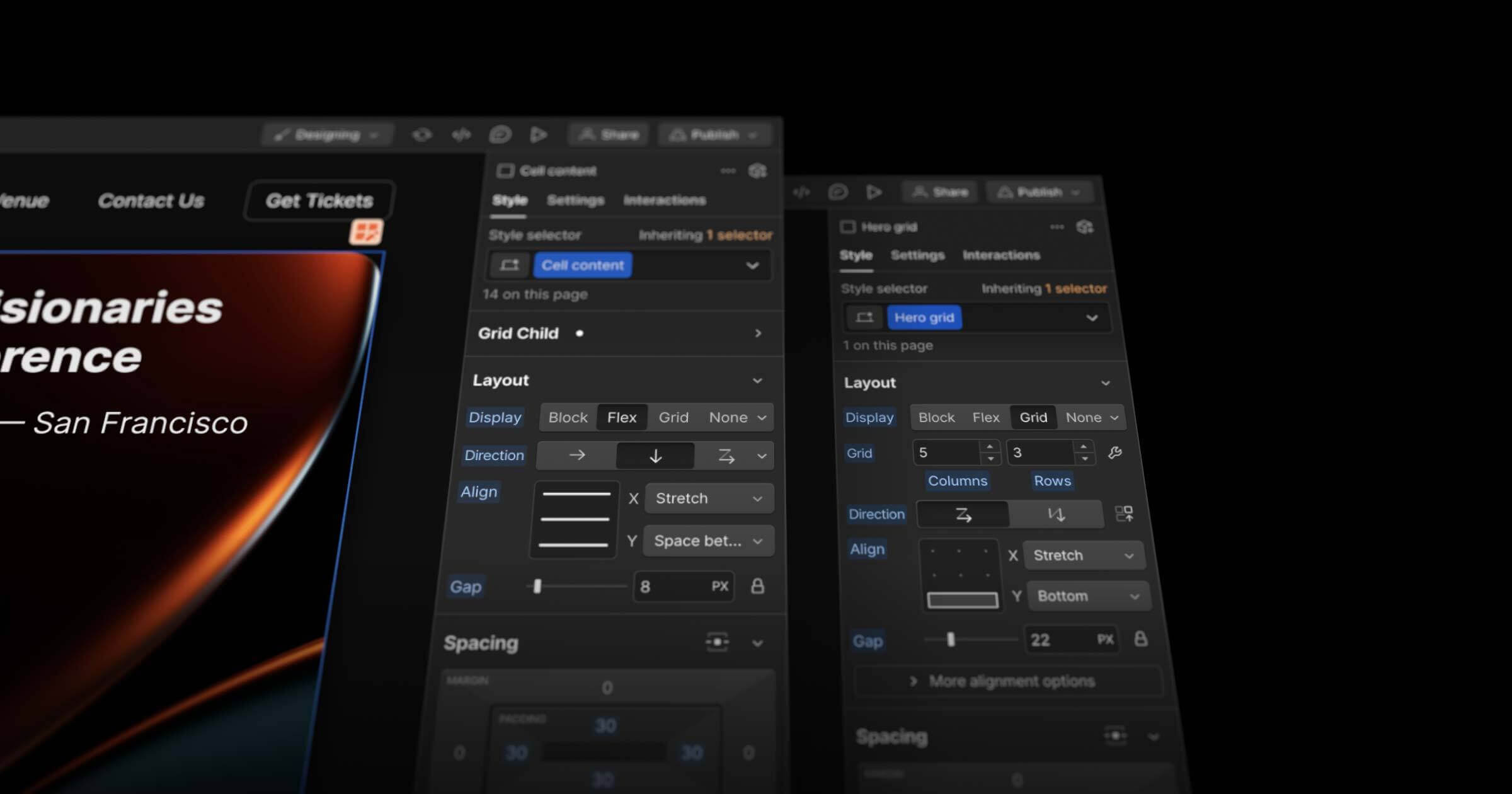Select the Flex display mode icon

pyautogui.click(x=622, y=417)
